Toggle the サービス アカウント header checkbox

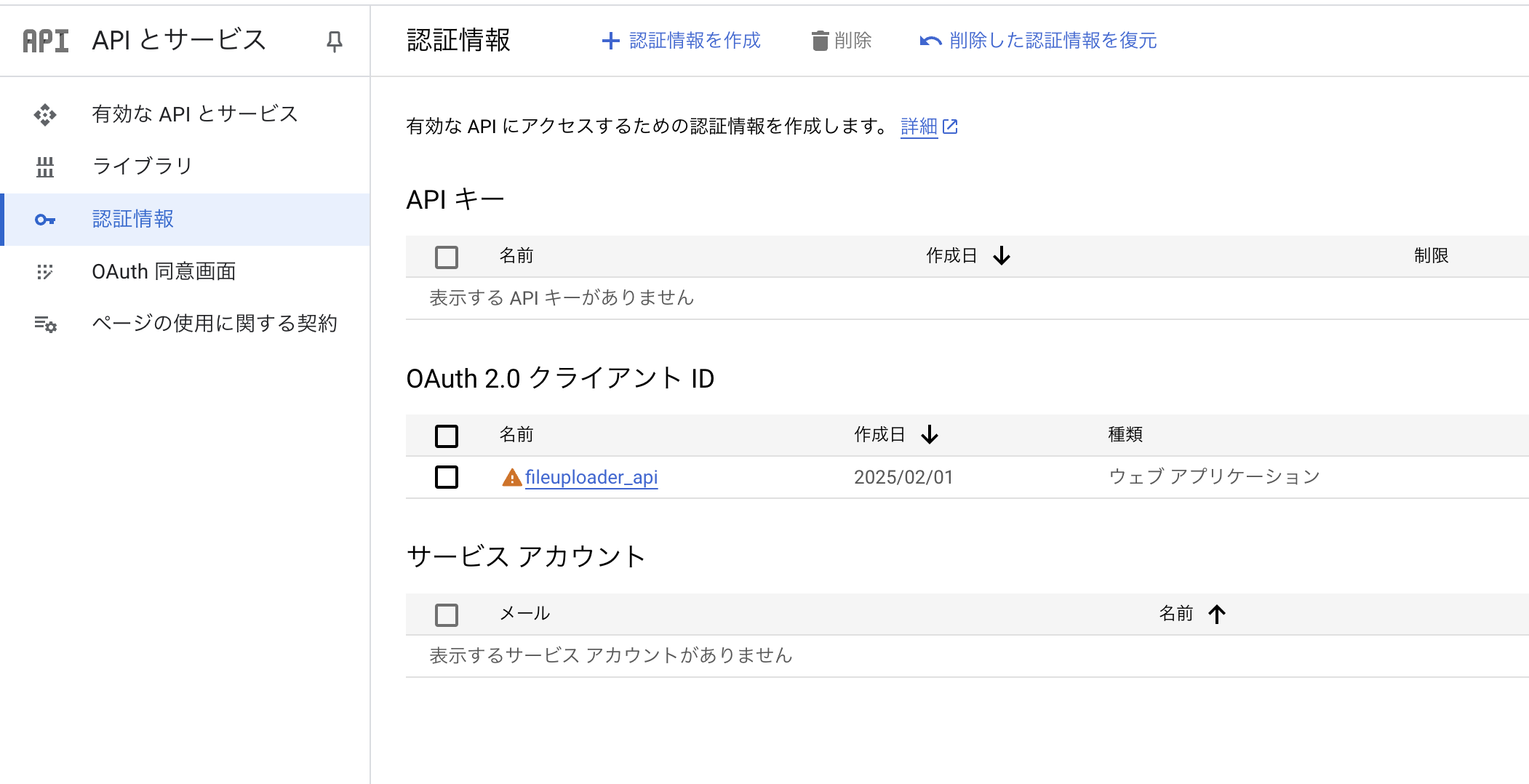(447, 615)
